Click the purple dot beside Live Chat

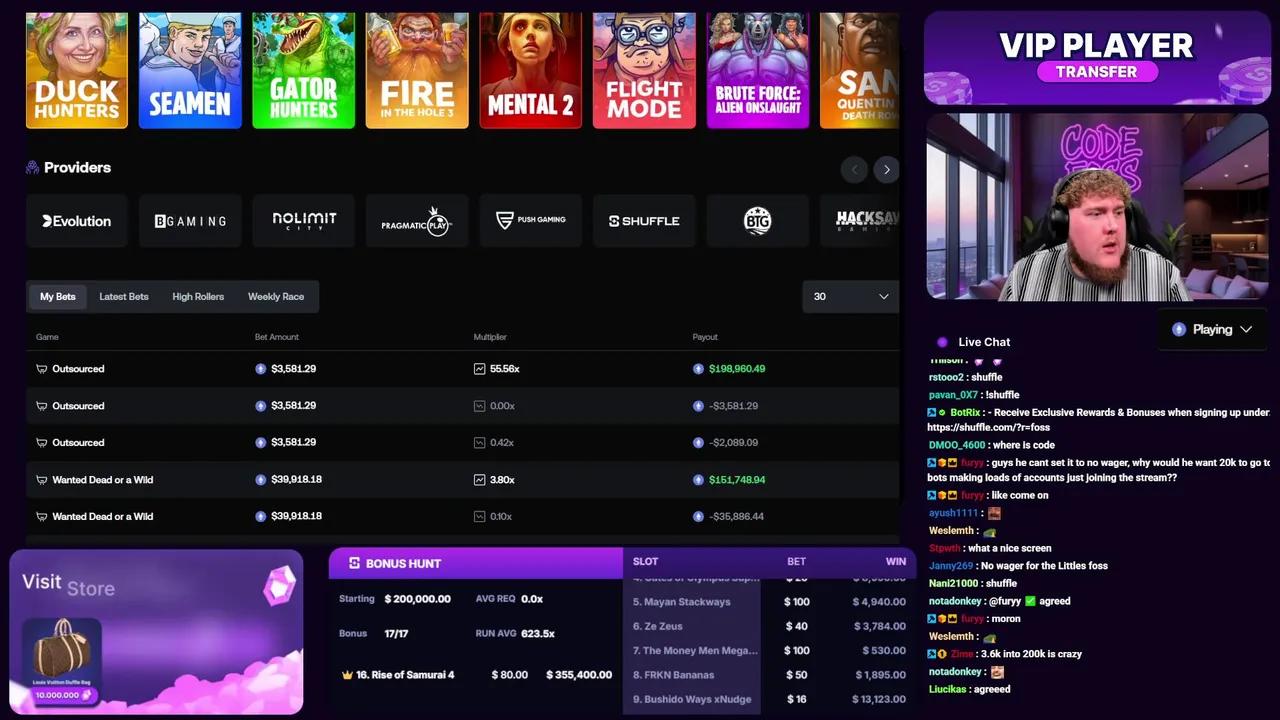click(942, 342)
